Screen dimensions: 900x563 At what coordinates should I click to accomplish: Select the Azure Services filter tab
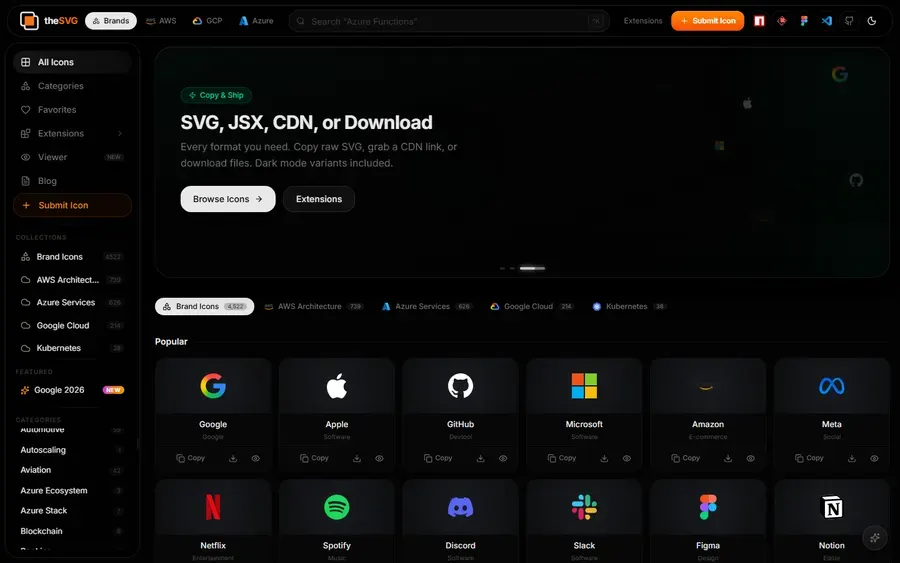pos(426,306)
